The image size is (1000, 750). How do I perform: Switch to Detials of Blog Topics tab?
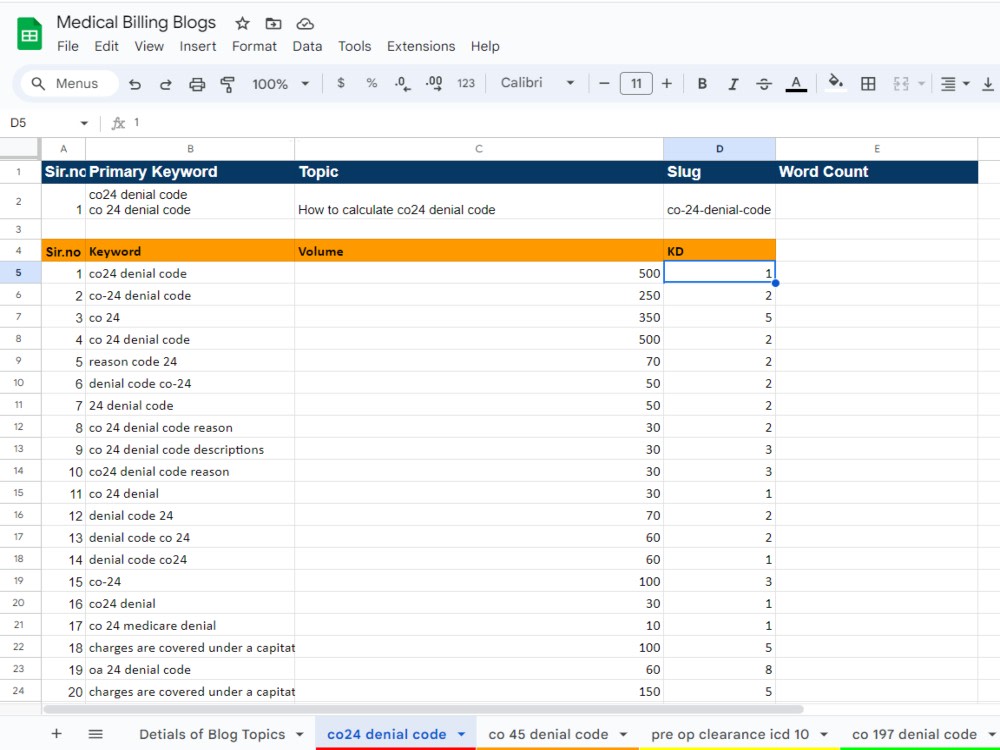pos(212,734)
